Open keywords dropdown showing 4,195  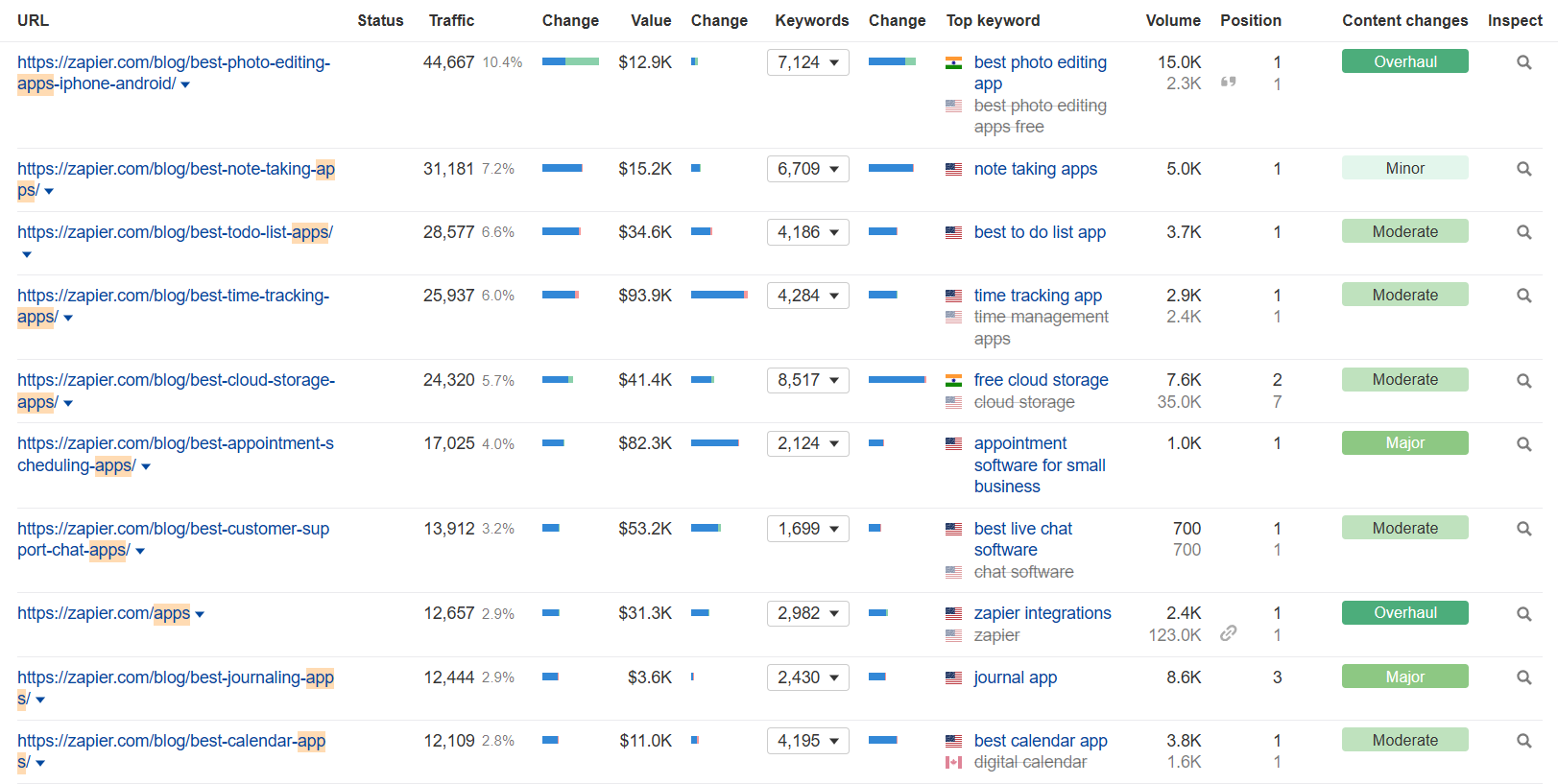(808, 741)
